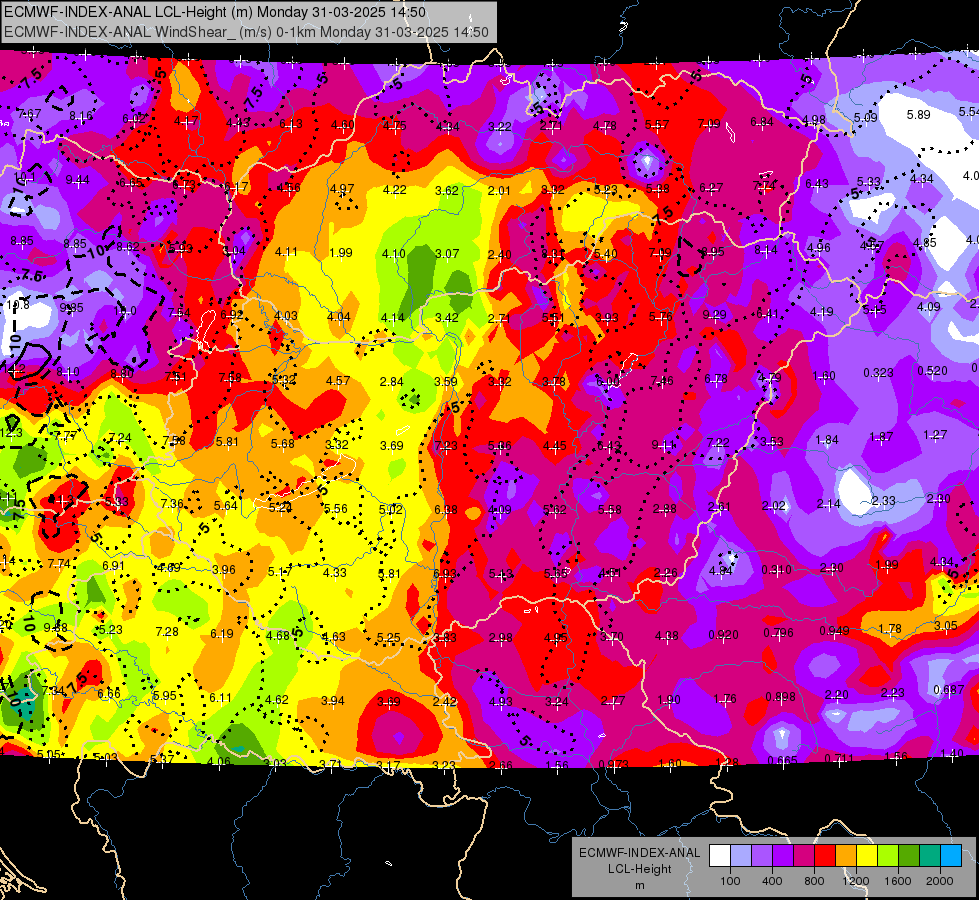Click the unit 'm' in the legend
Image resolution: width=979 pixels, height=900 pixels.
pyautogui.click(x=639, y=885)
